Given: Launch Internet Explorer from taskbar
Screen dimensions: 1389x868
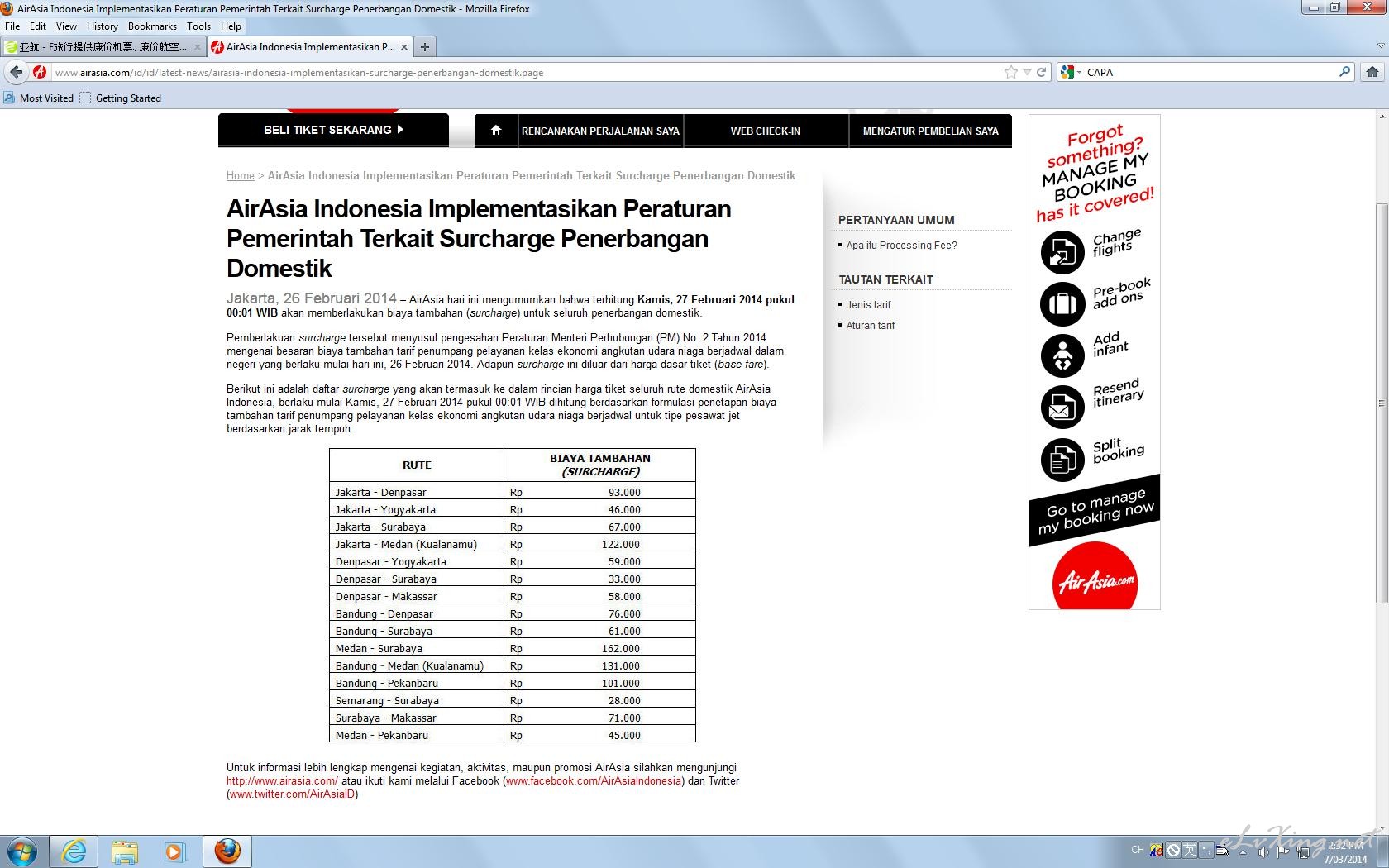Looking at the screenshot, I should (74, 851).
